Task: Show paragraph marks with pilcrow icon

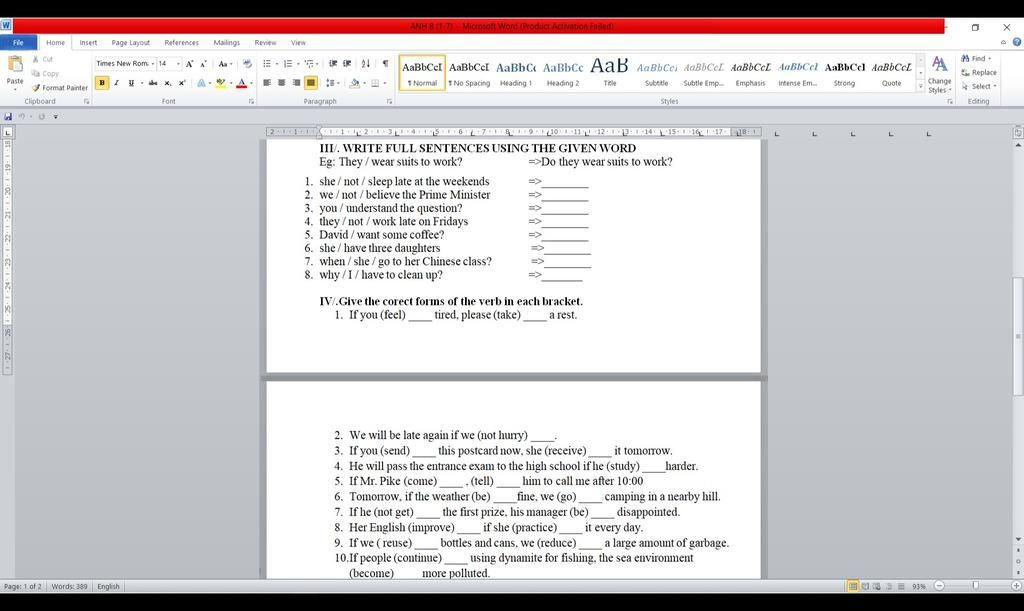Action: pyautogui.click(x=385, y=64)
